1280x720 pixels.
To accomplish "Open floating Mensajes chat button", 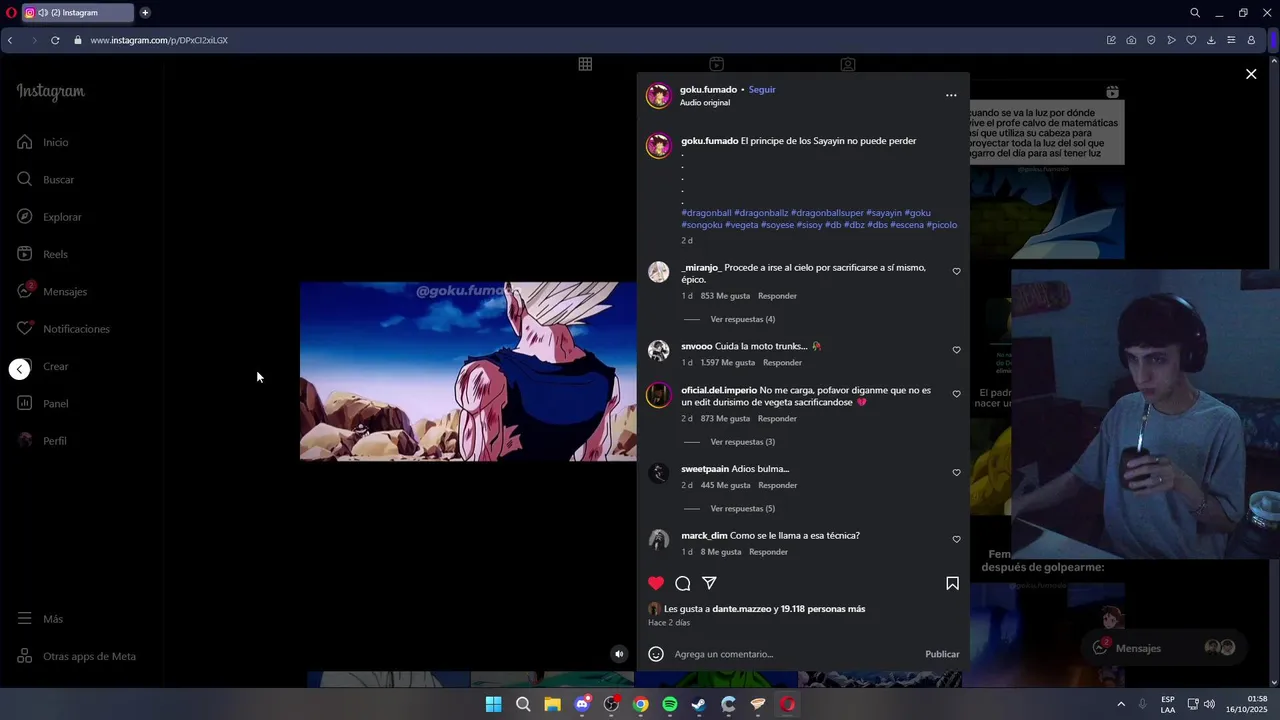I will pyautogui.click(x=1165, y=648).
